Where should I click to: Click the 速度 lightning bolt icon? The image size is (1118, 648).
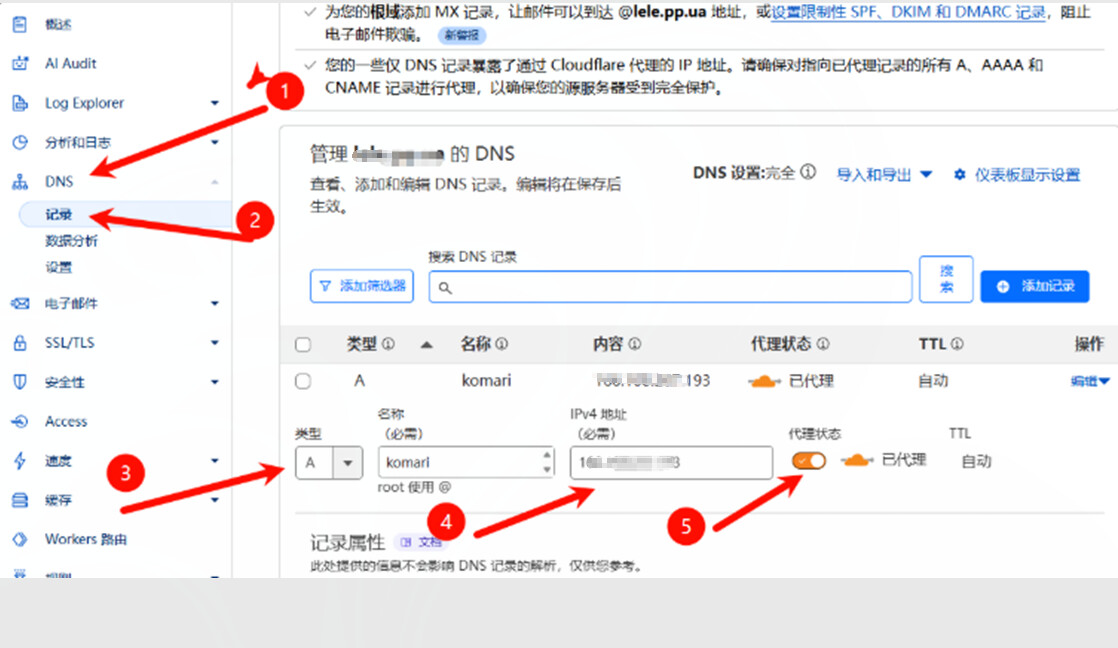(x=19, y=461)
